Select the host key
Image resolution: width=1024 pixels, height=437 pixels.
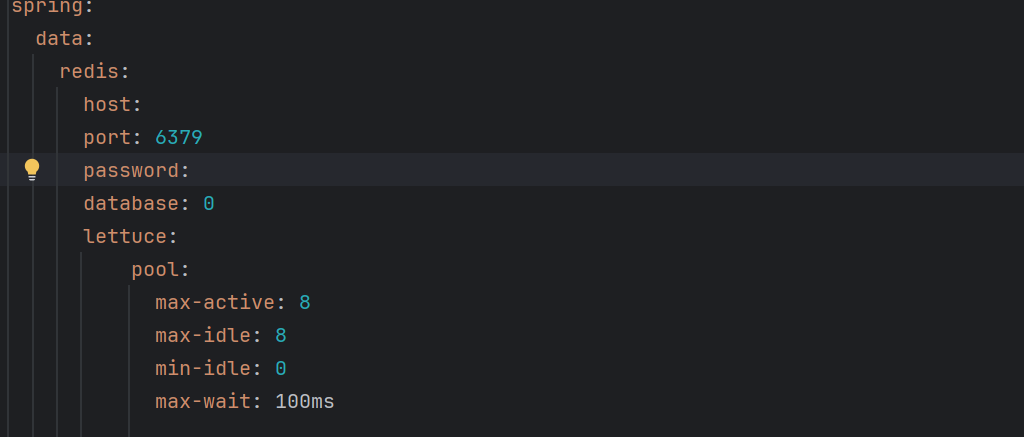point(107,105)
